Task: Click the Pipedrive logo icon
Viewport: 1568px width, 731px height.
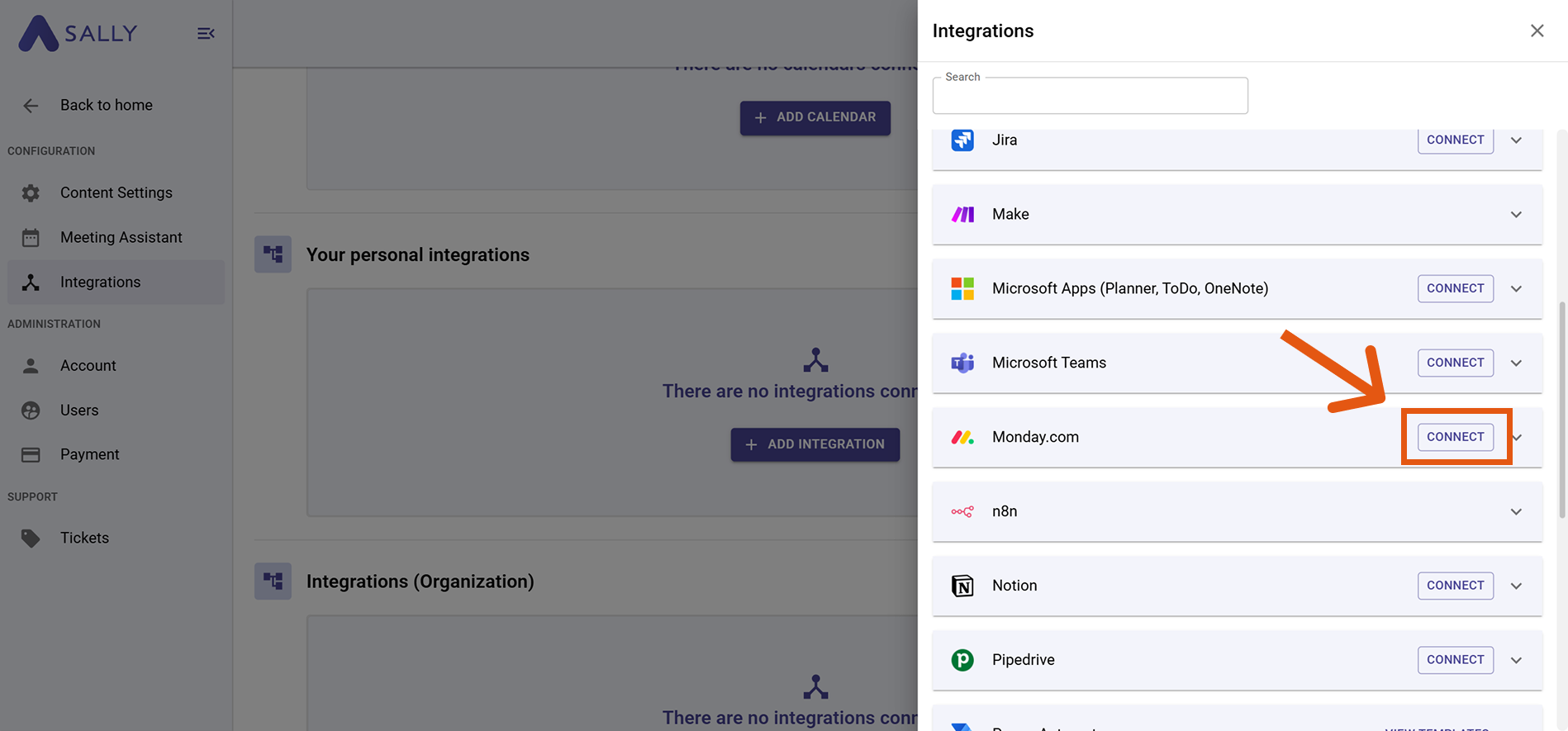Action: click(962, 660)
